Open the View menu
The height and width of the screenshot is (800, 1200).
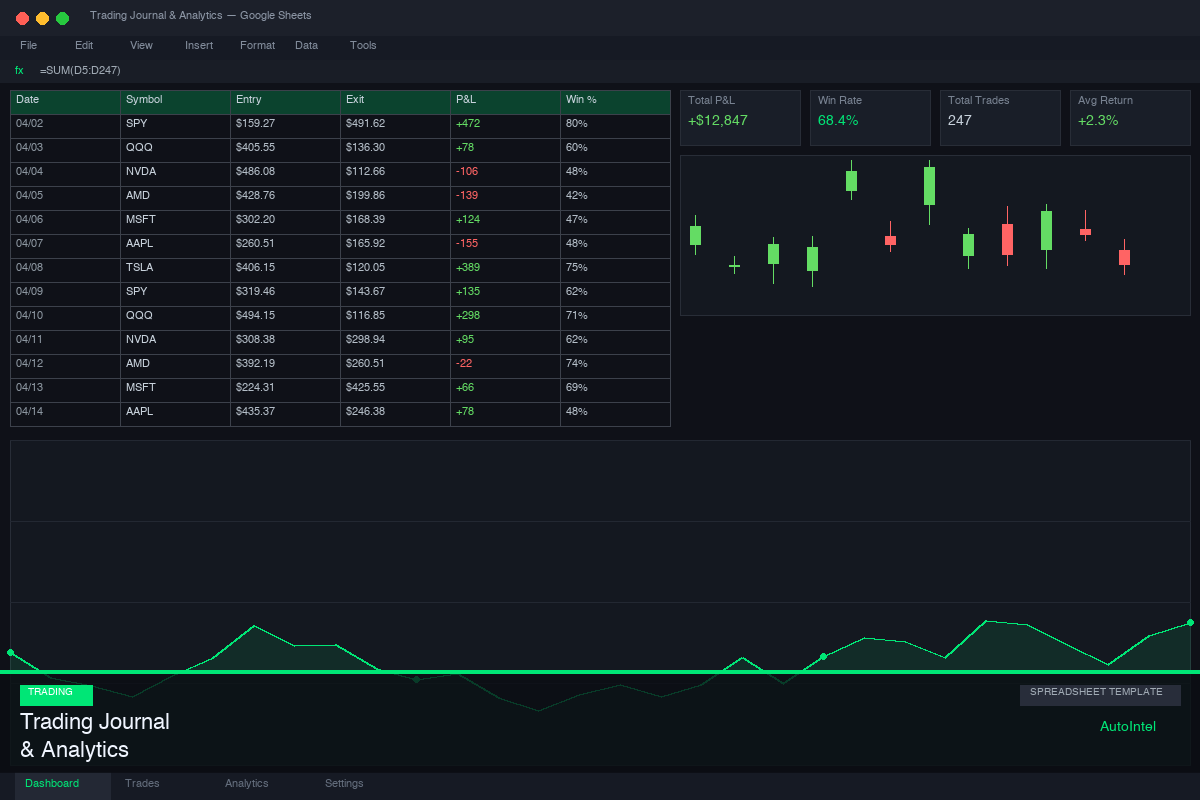(x=141, y=45)
